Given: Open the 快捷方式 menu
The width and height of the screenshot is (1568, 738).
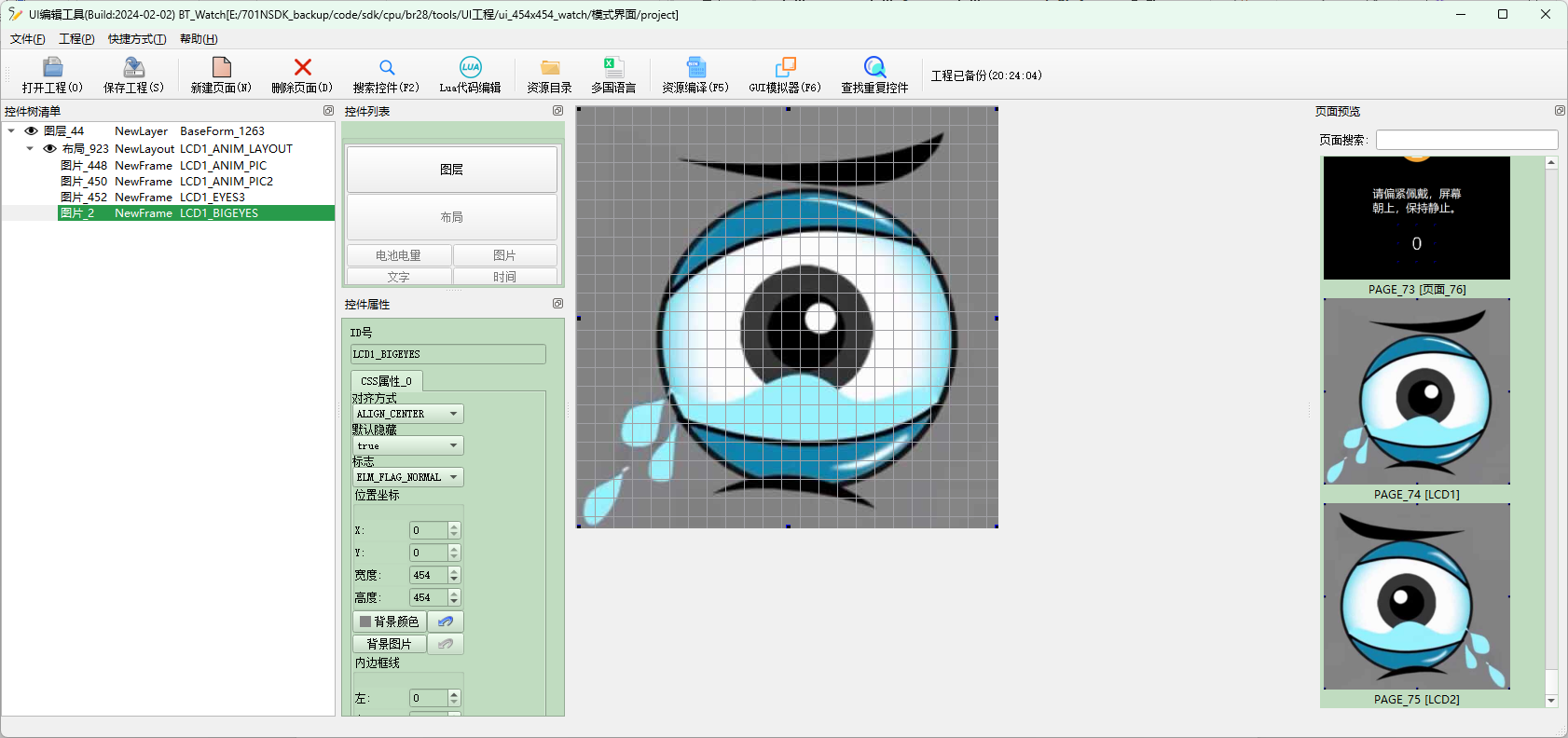Looking at the screenshot, I should 137,39.
